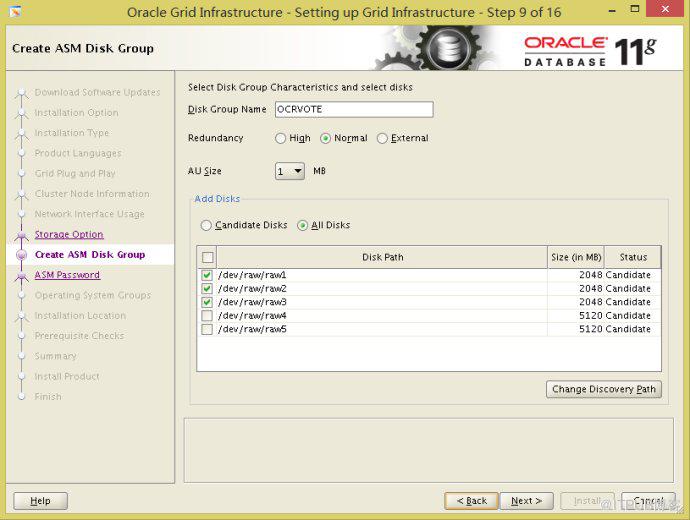This screenshot has width=690, height=520.
Task: Uncheck the /dev/raw/raw2 disk checkbox
Action: click(x=207, y=289)
